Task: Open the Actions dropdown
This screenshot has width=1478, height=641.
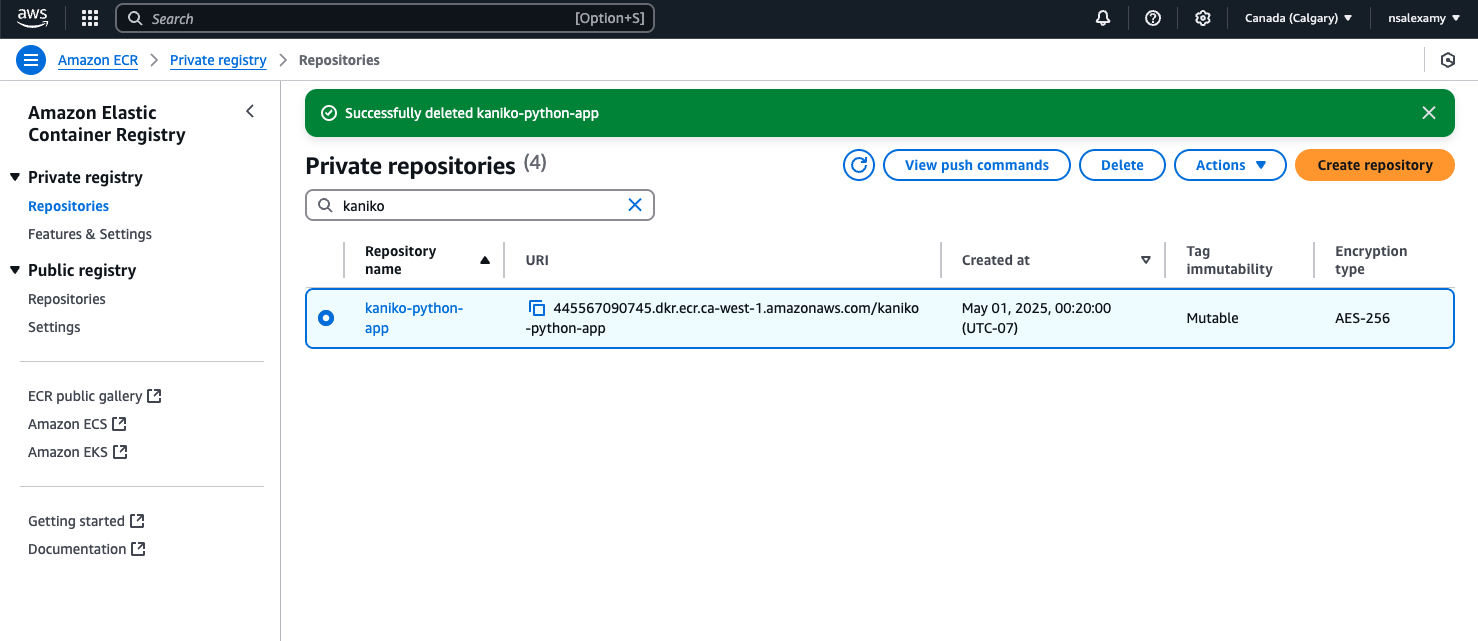Action: (x=1230, y=165)
